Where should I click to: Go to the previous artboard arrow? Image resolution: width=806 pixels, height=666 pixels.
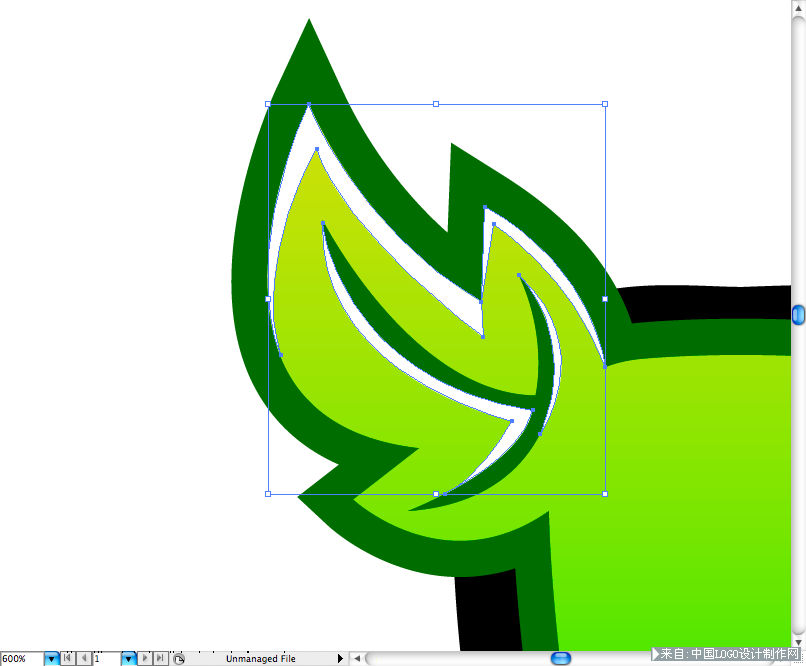pyautogui.click(x=84, y=658)
